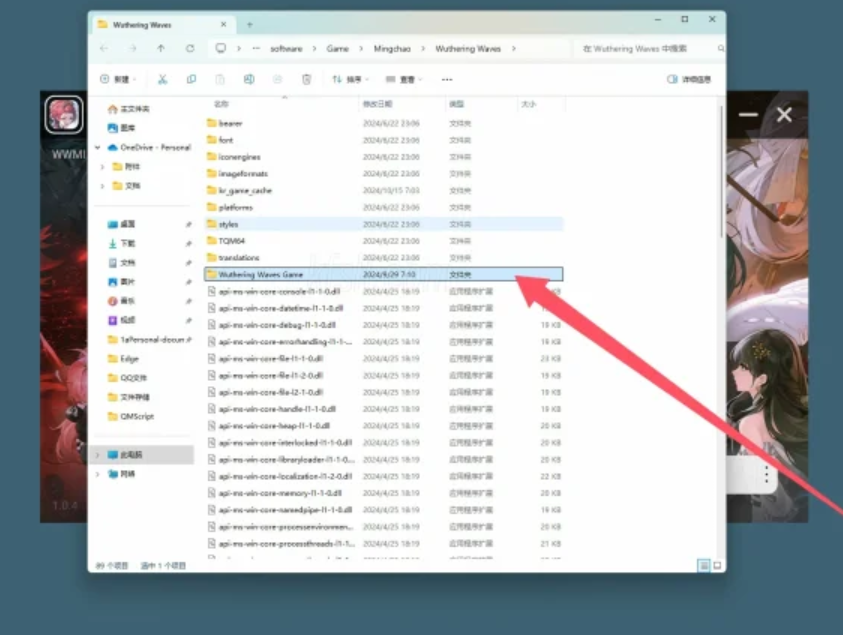The width and height of the screenshot is (843, 635).
Task: Click the Share icon on the toolbar
Action: coord(278,80)
